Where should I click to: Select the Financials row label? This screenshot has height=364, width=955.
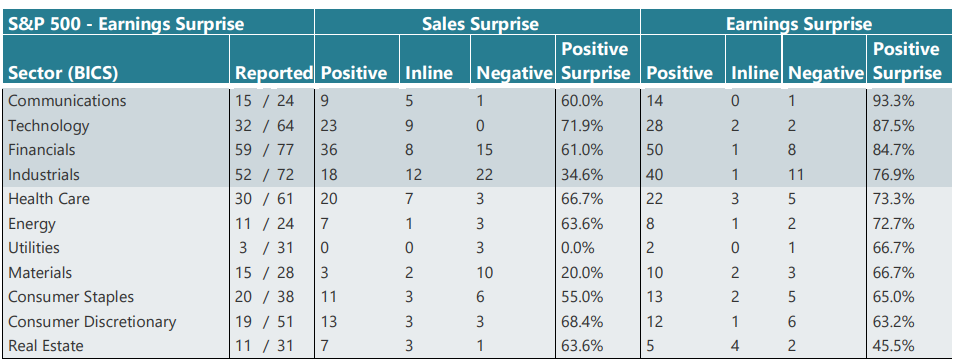[41, 150]
